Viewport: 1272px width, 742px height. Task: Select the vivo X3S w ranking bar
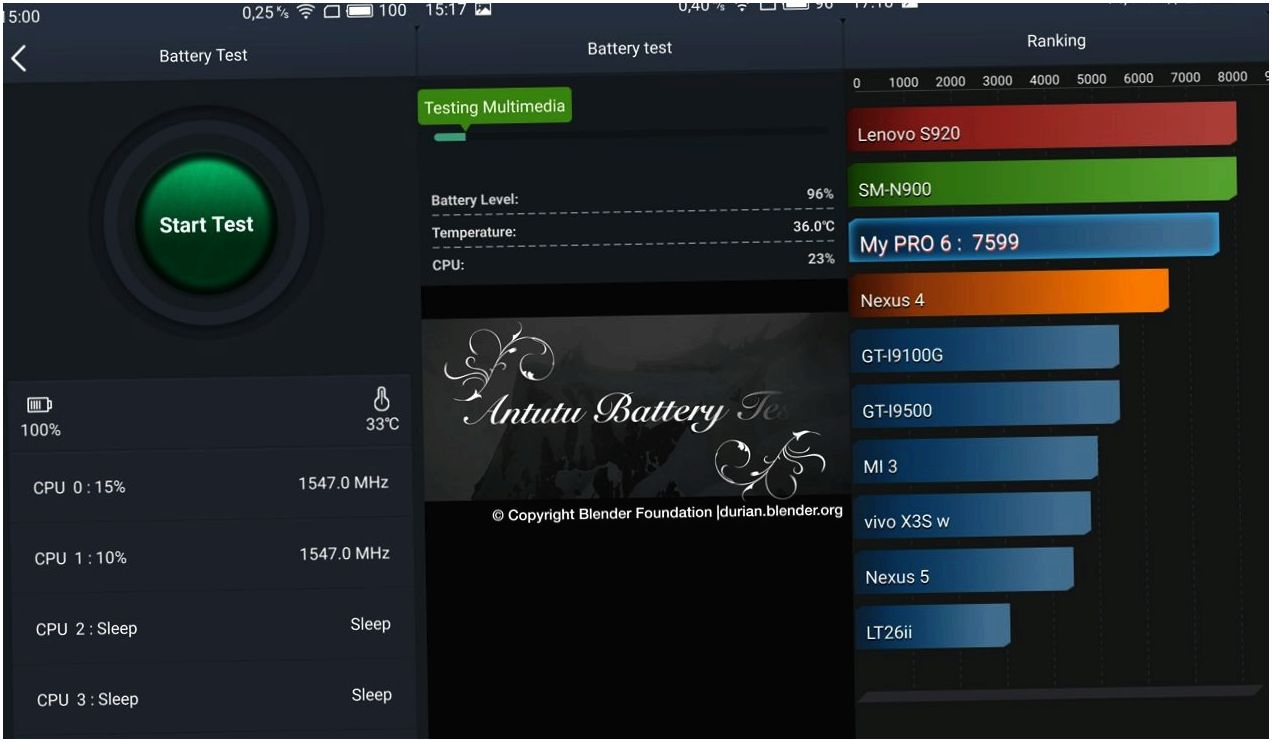[x=972, y=518]
